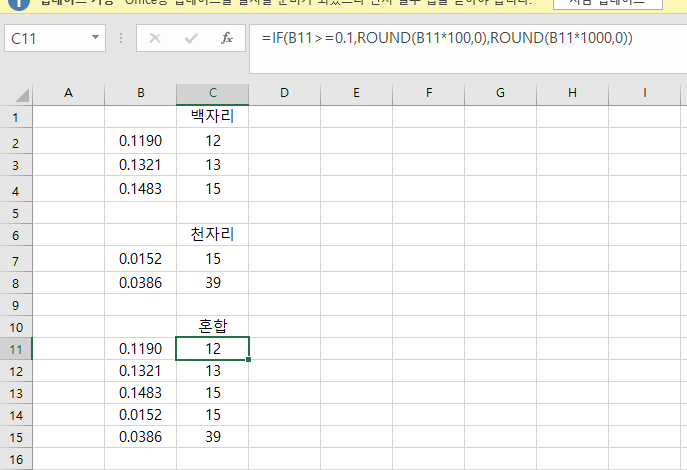
Task: Select column D header
Action: 284,93
